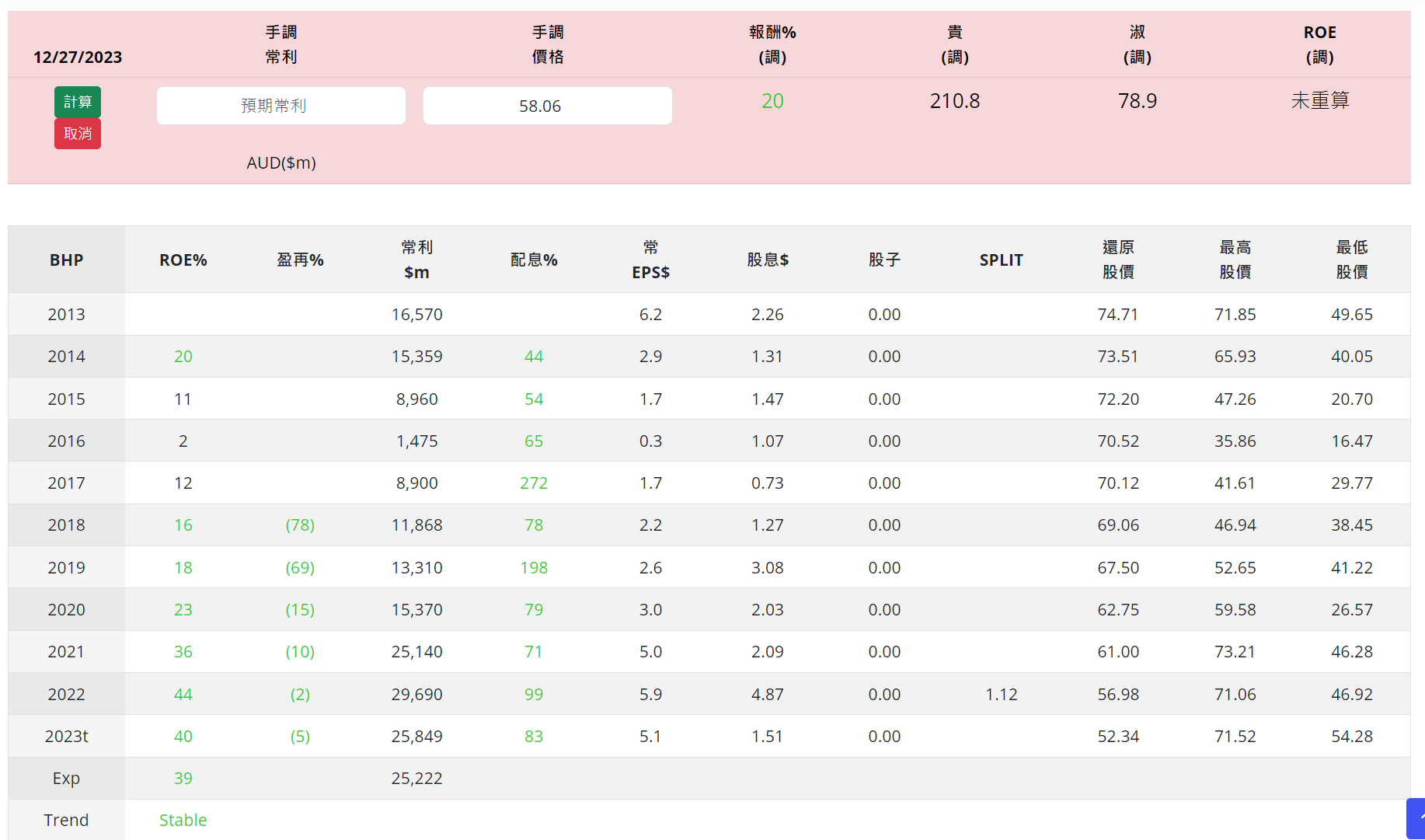Click the 3.08 dividend in 2019 row
The width and height of the screenshot is (1425, 840).
[x=768, y=568]
